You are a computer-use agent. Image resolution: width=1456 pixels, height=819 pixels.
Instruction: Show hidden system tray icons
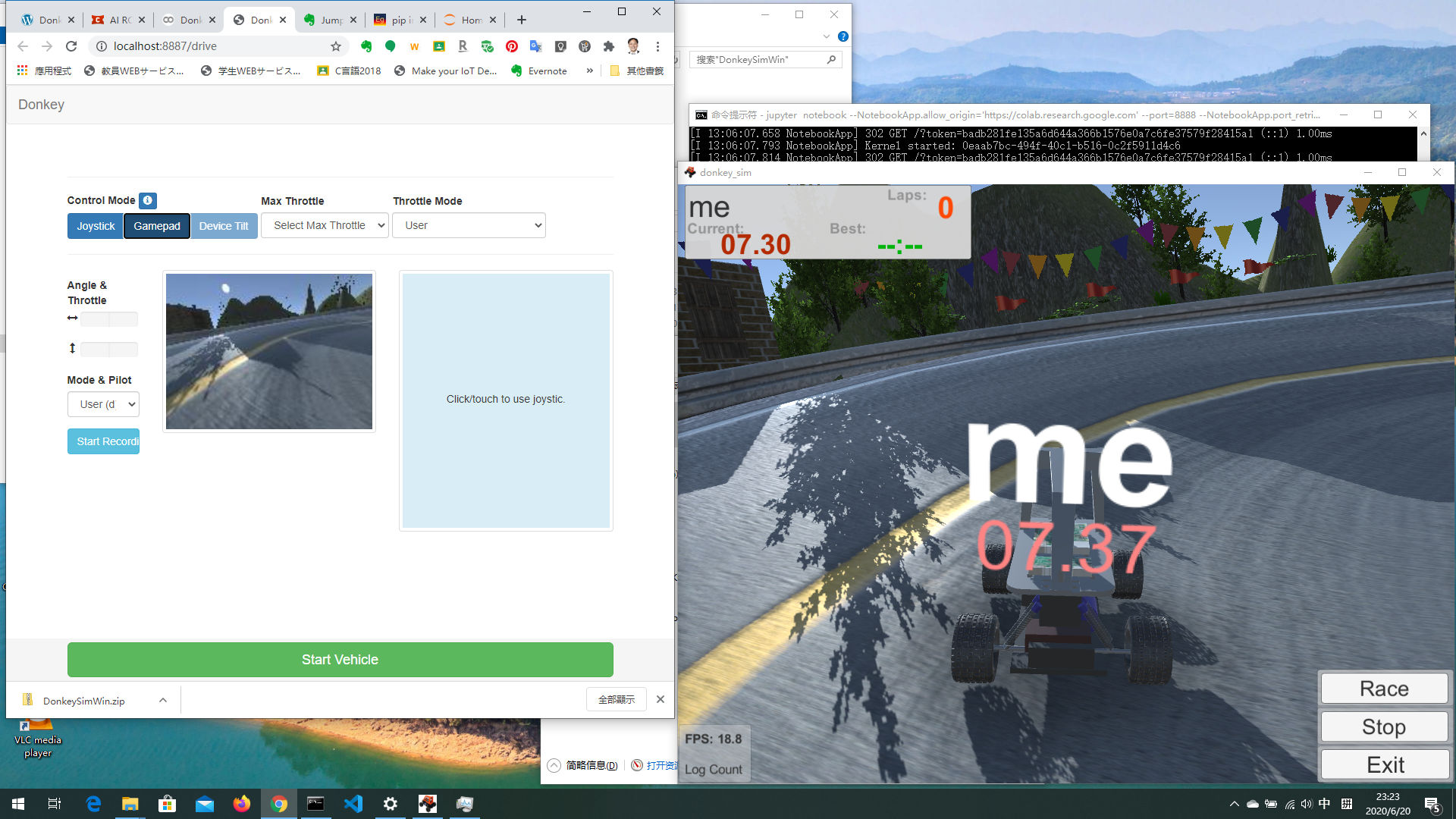point(1234,804)
